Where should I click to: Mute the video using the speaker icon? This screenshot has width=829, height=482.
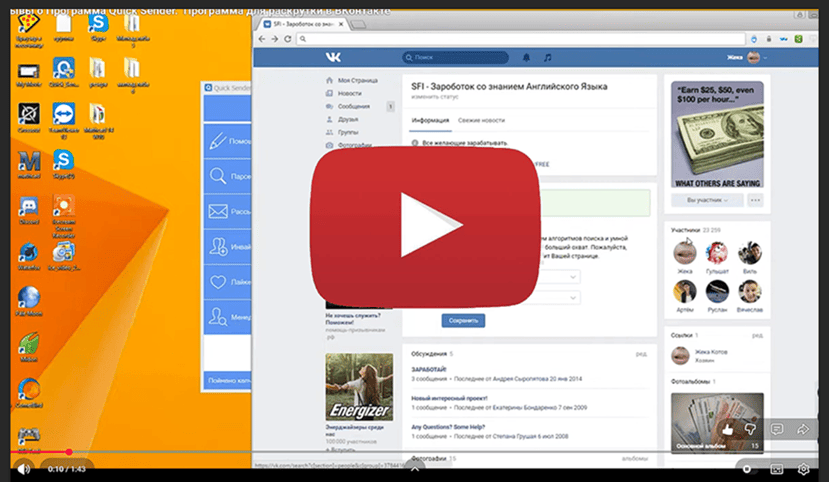24,469
